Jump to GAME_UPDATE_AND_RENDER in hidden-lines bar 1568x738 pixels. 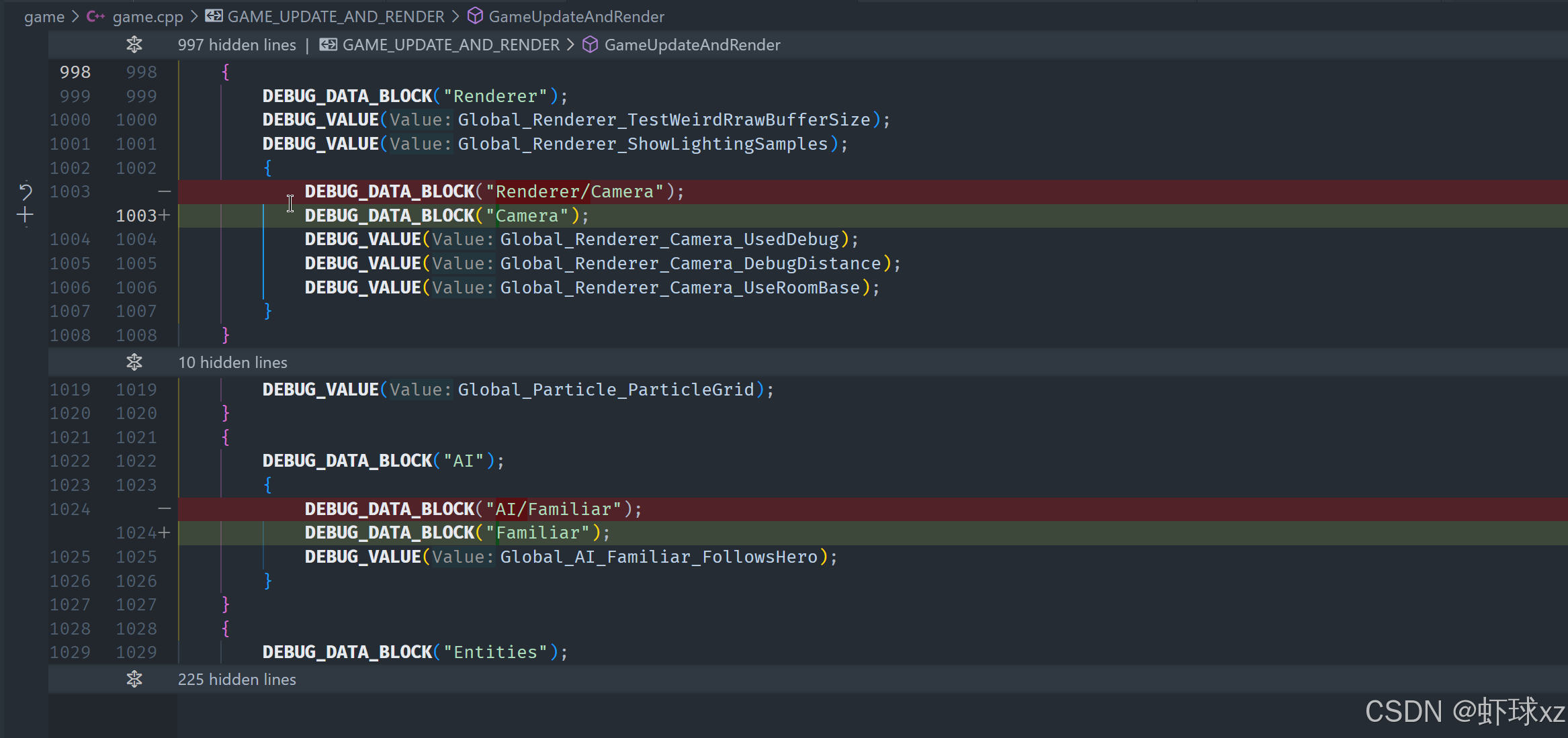(451, 45)
